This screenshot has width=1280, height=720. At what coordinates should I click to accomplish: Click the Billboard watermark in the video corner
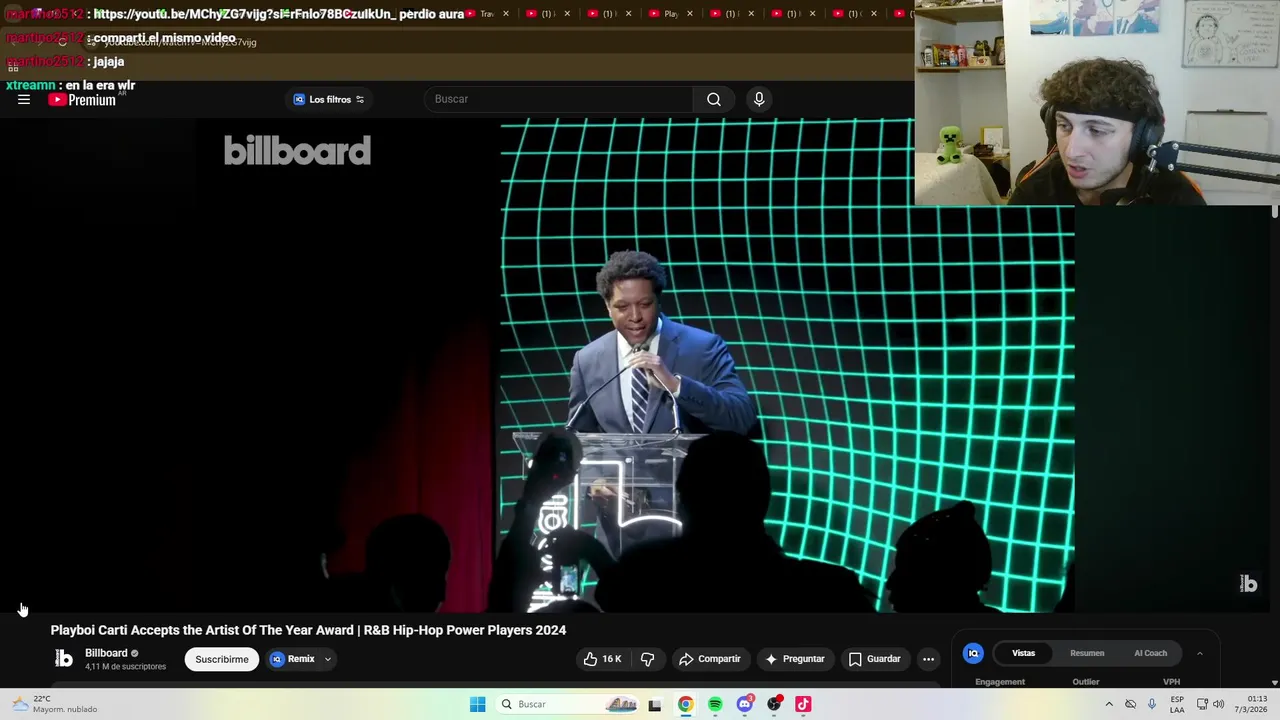coord(1248,583)
